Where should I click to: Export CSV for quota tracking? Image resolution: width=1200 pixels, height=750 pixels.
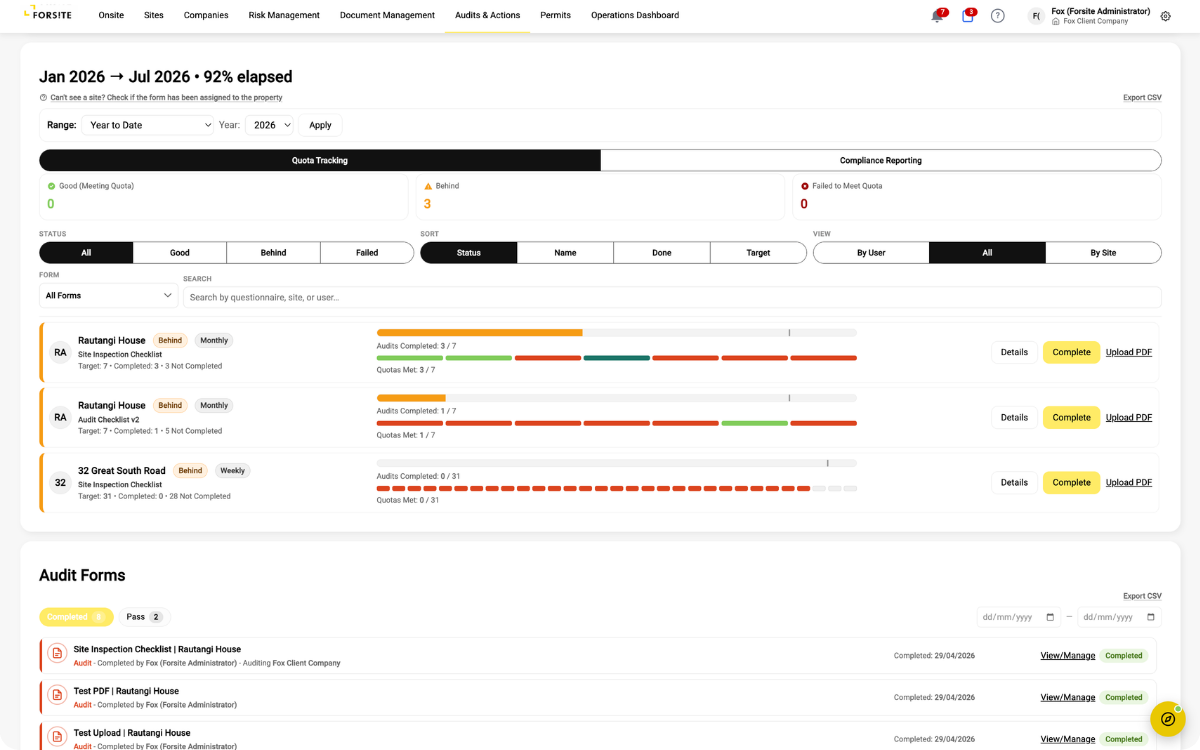[x=1142, y=98]
